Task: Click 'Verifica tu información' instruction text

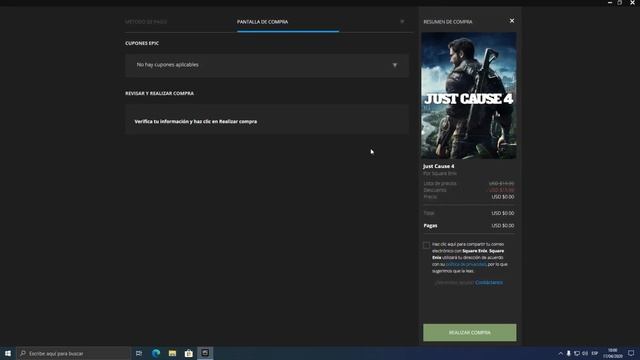Action: coord(196,122)
